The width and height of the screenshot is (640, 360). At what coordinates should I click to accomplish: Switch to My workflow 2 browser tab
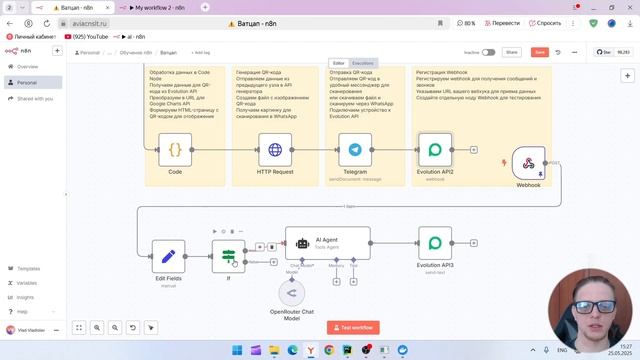coord(157,8)
